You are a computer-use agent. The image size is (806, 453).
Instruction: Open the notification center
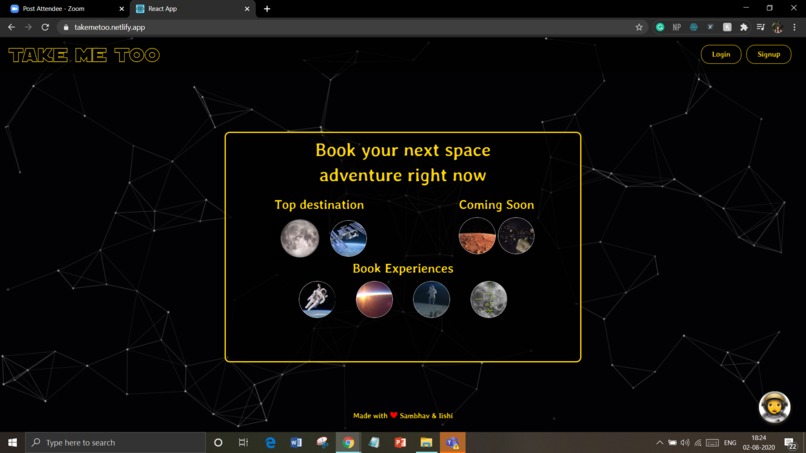click(x=791, y=442)
